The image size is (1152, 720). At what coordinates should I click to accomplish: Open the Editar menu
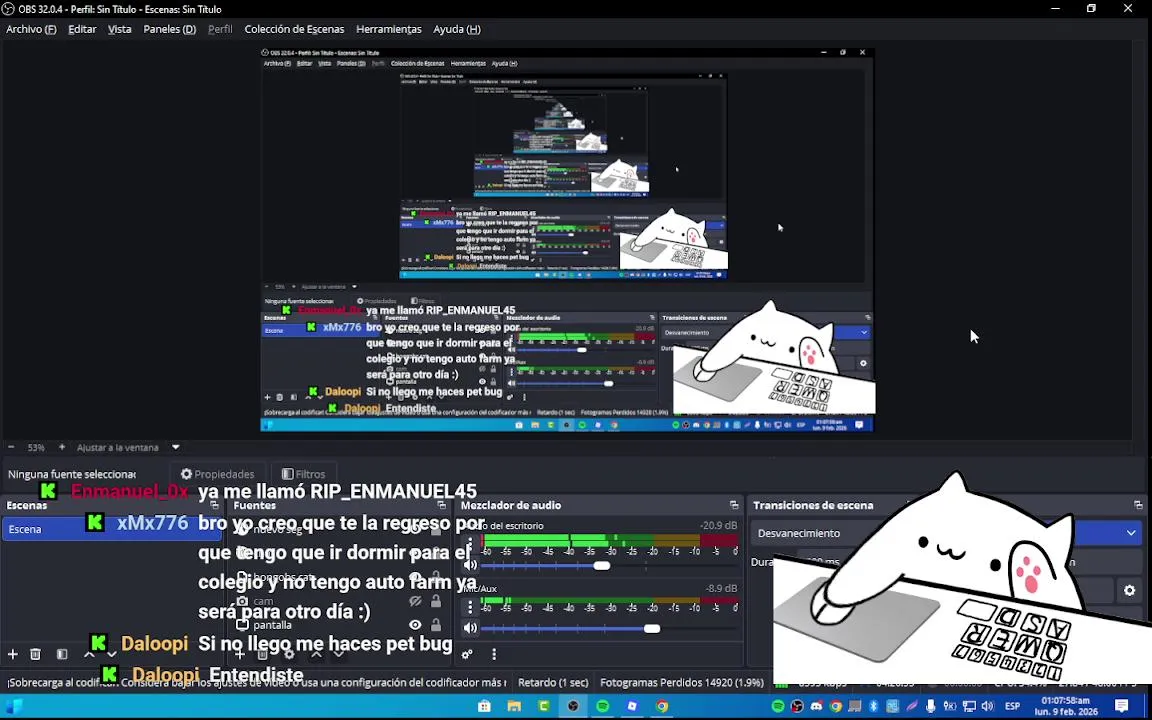(82, 29)
